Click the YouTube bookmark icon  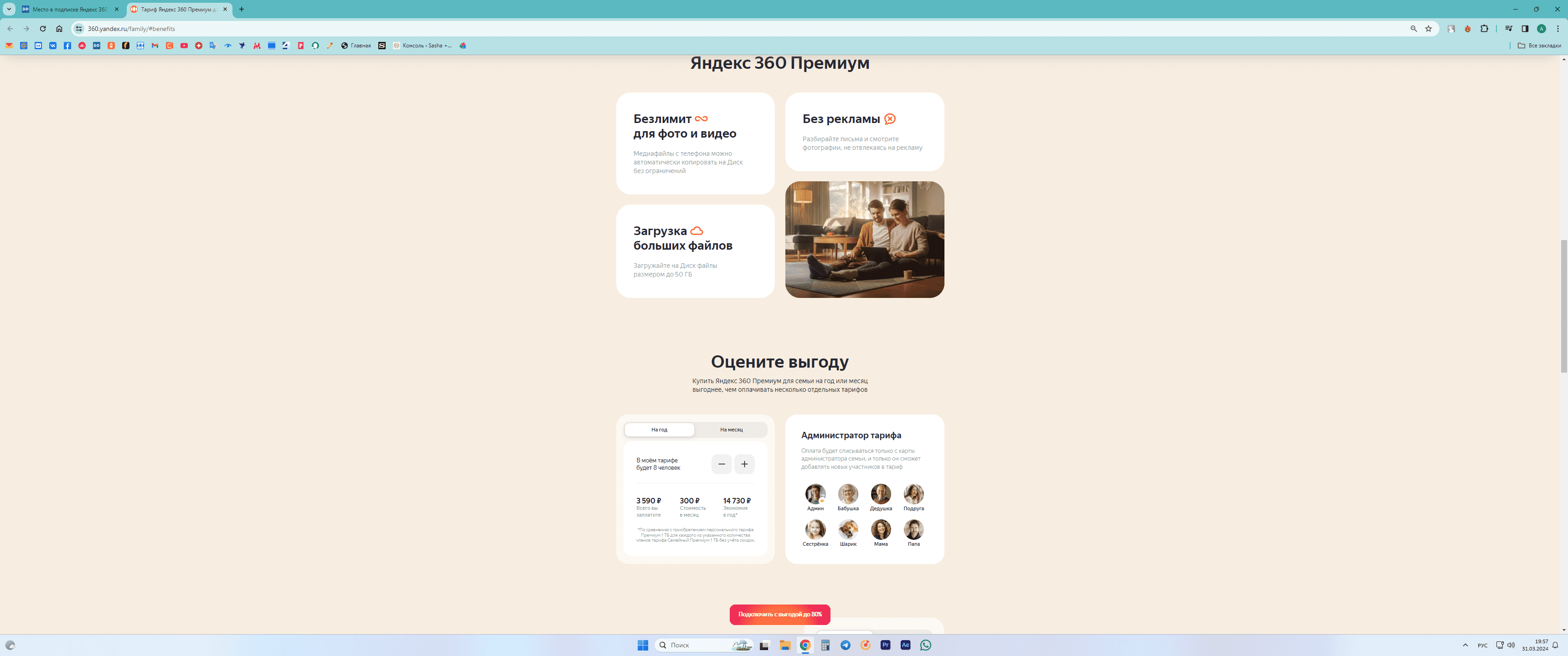pos(184,46)
